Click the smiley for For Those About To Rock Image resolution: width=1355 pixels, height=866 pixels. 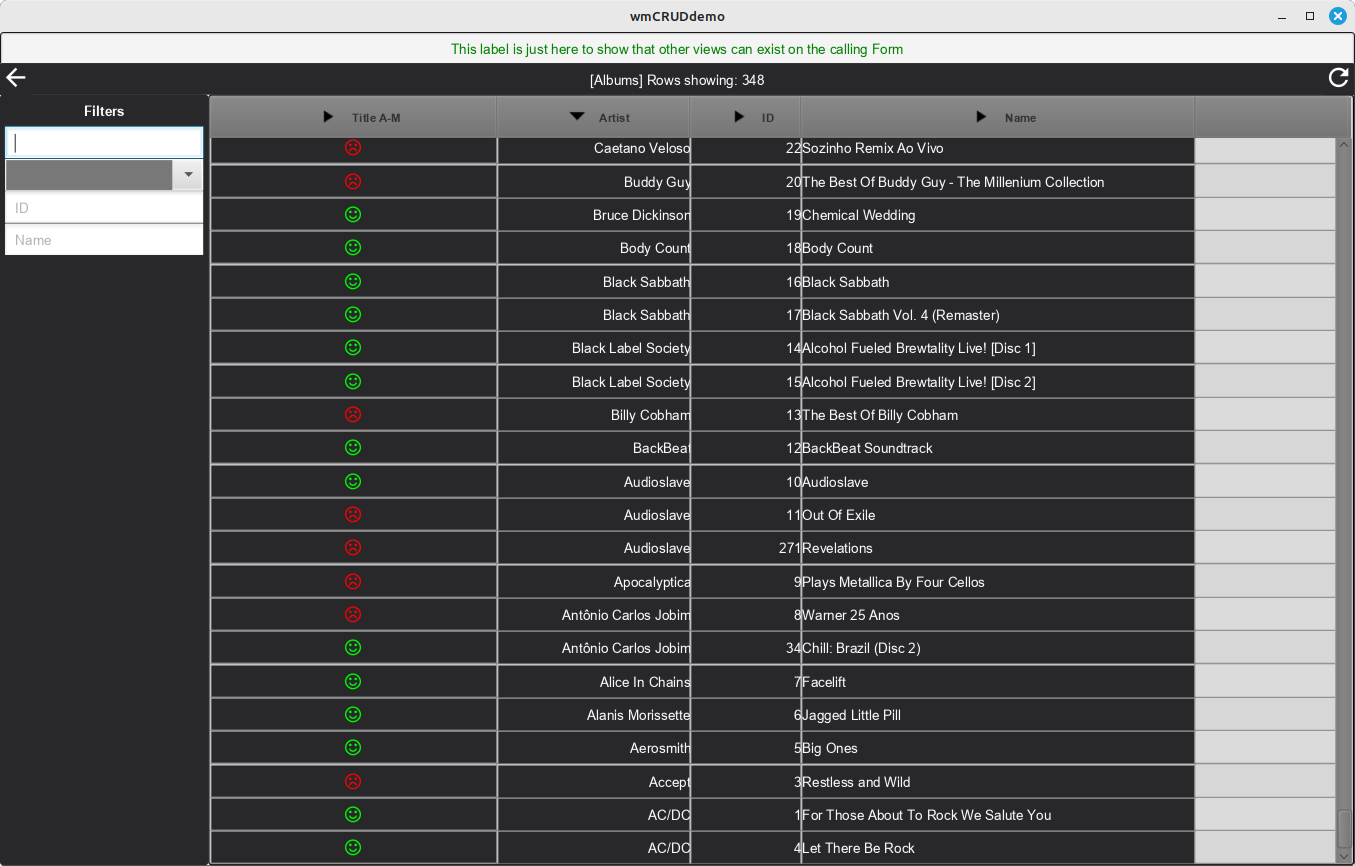click(x=353, y=815)
